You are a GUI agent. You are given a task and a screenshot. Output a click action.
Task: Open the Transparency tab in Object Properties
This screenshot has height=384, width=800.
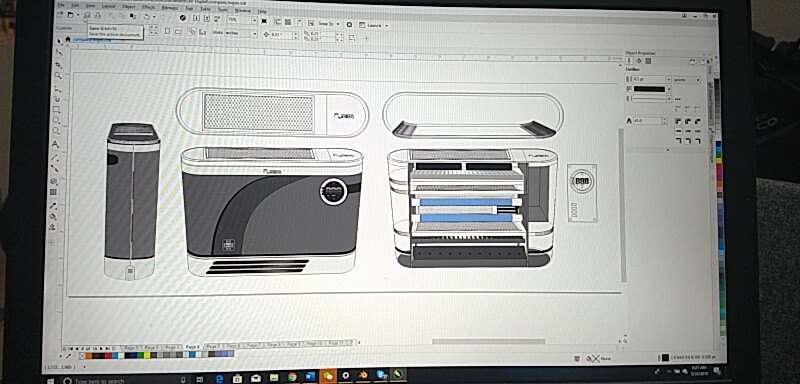click(x=648, y=61)
